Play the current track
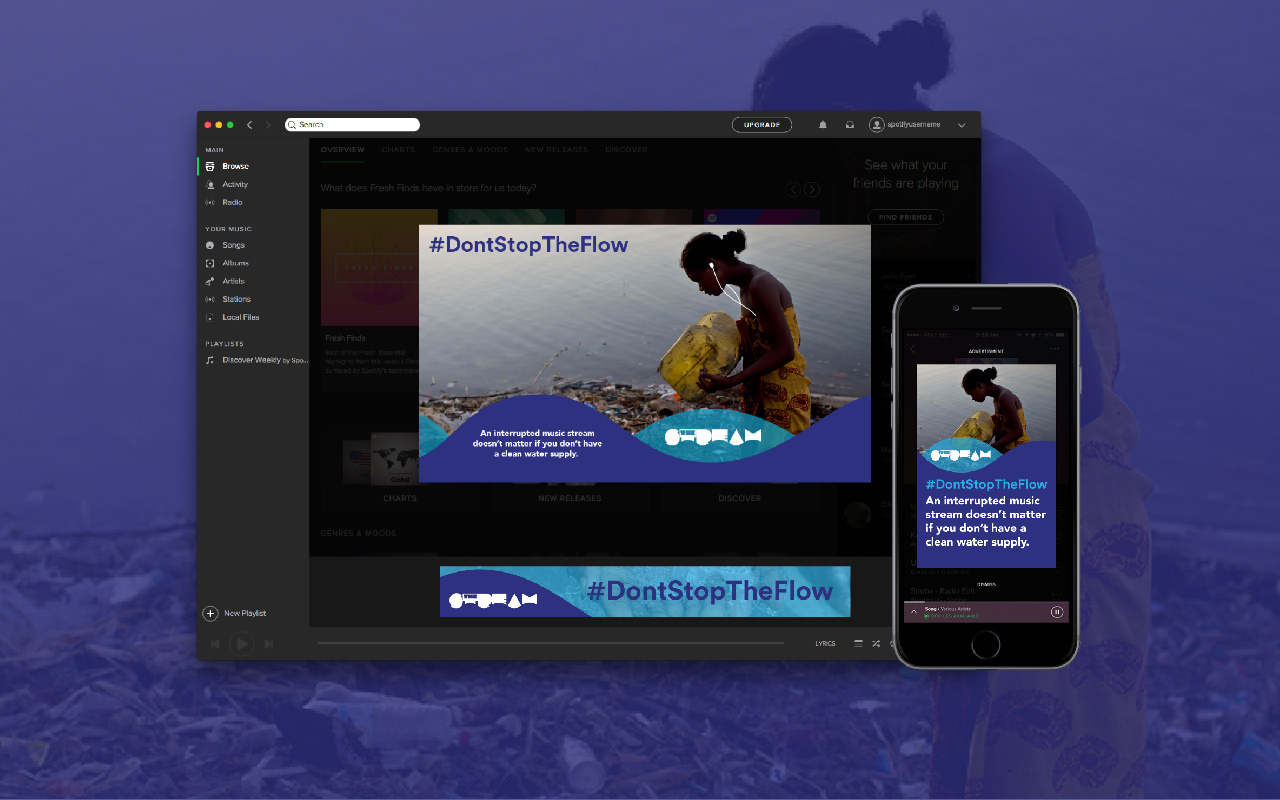This screenshot has height=800, width=1280. point(241,644)
